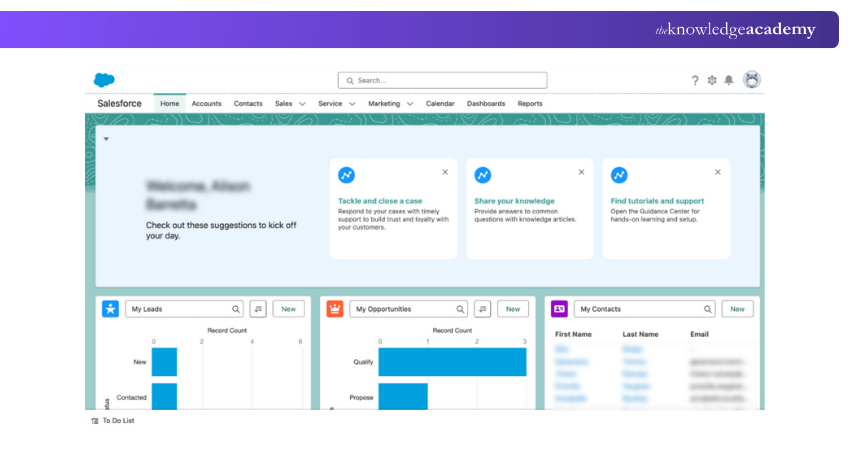
Task: Open the notifications bell
Action: point(729,80)
